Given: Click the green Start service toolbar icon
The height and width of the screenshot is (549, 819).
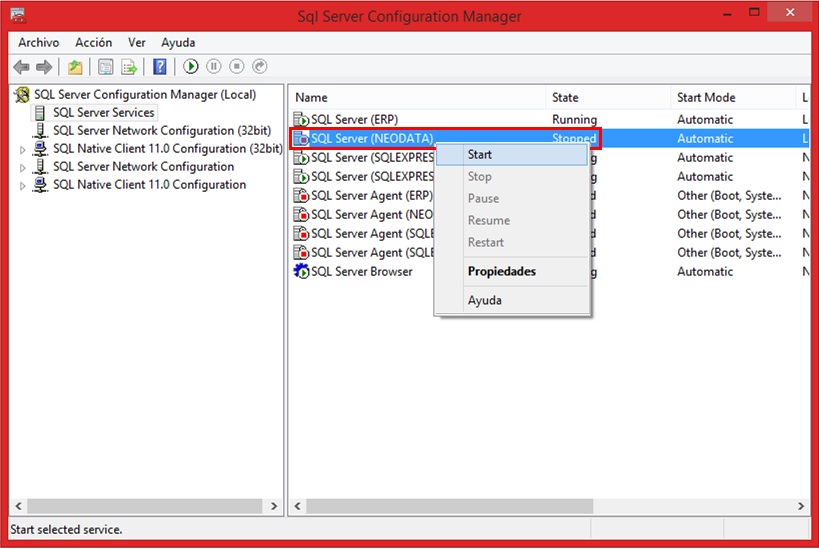Looking at the screenshot, I should pos(191,66).
